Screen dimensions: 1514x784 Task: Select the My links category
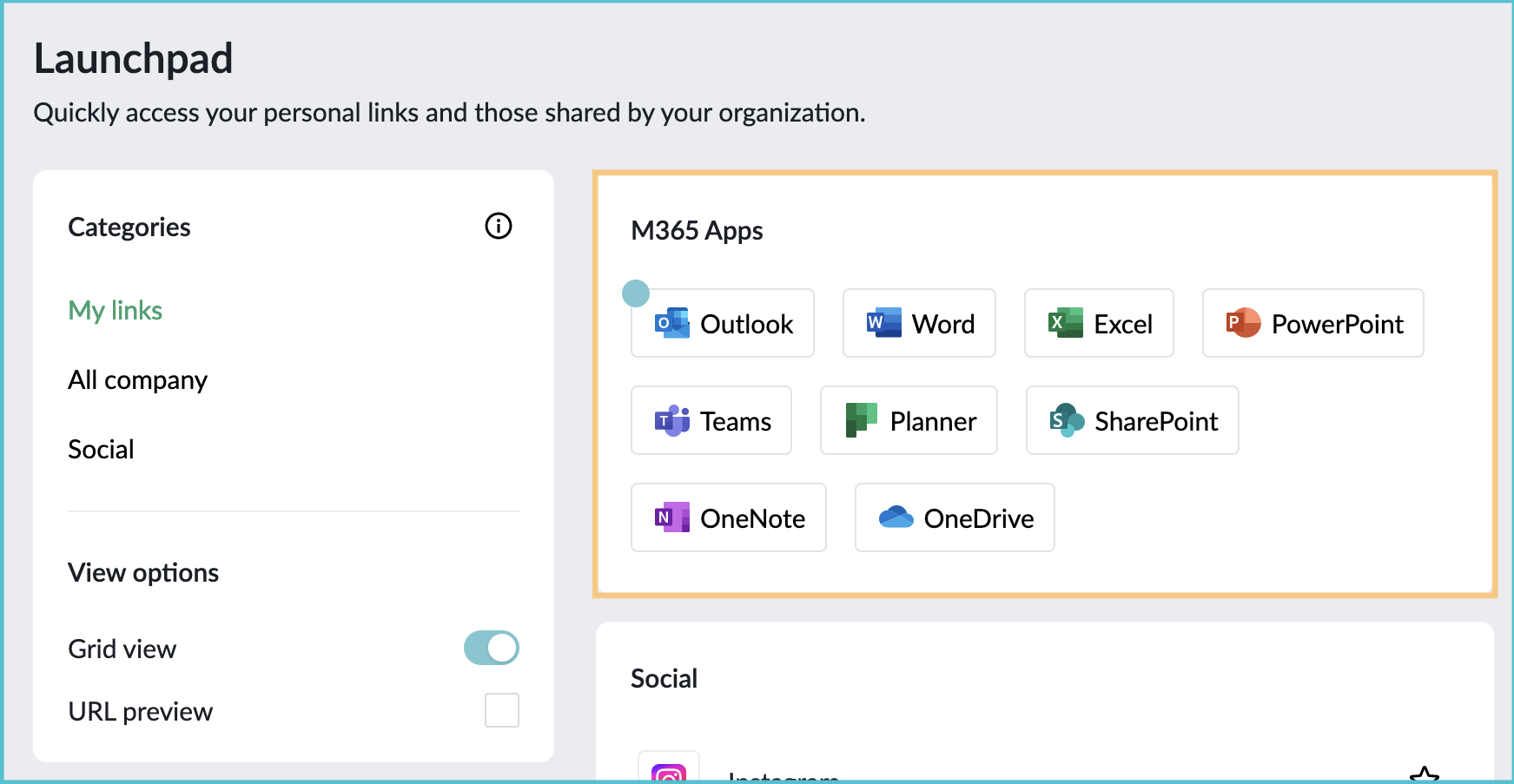pos(116,311)
